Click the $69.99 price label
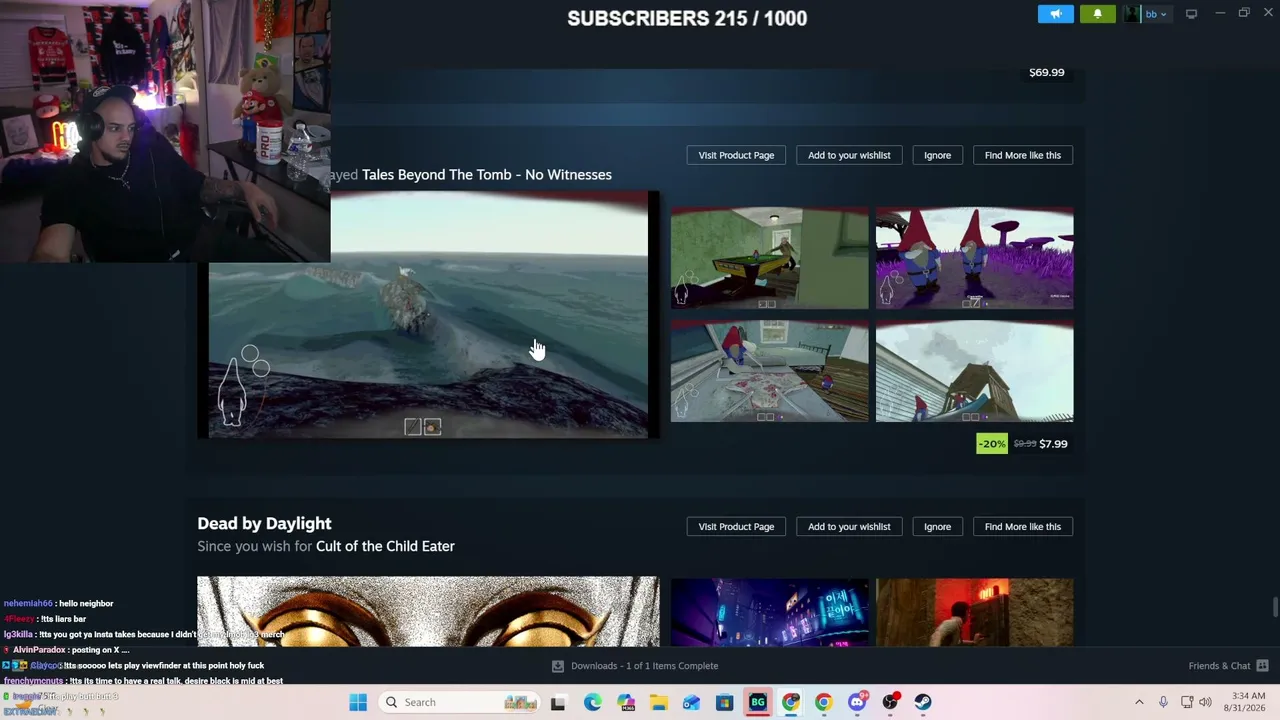This screenshot has height=720, width=1280. (x=1046, y=72)
